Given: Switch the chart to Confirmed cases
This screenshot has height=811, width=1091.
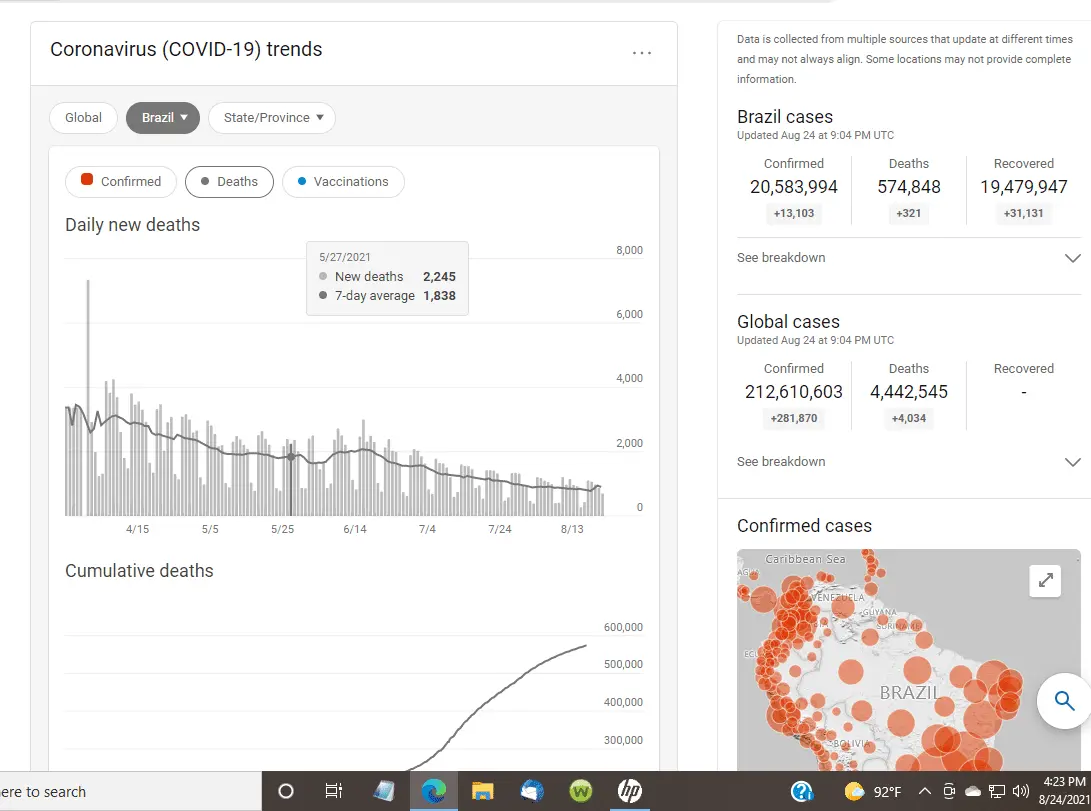Looking at the screenshot, I should [120, 182].
